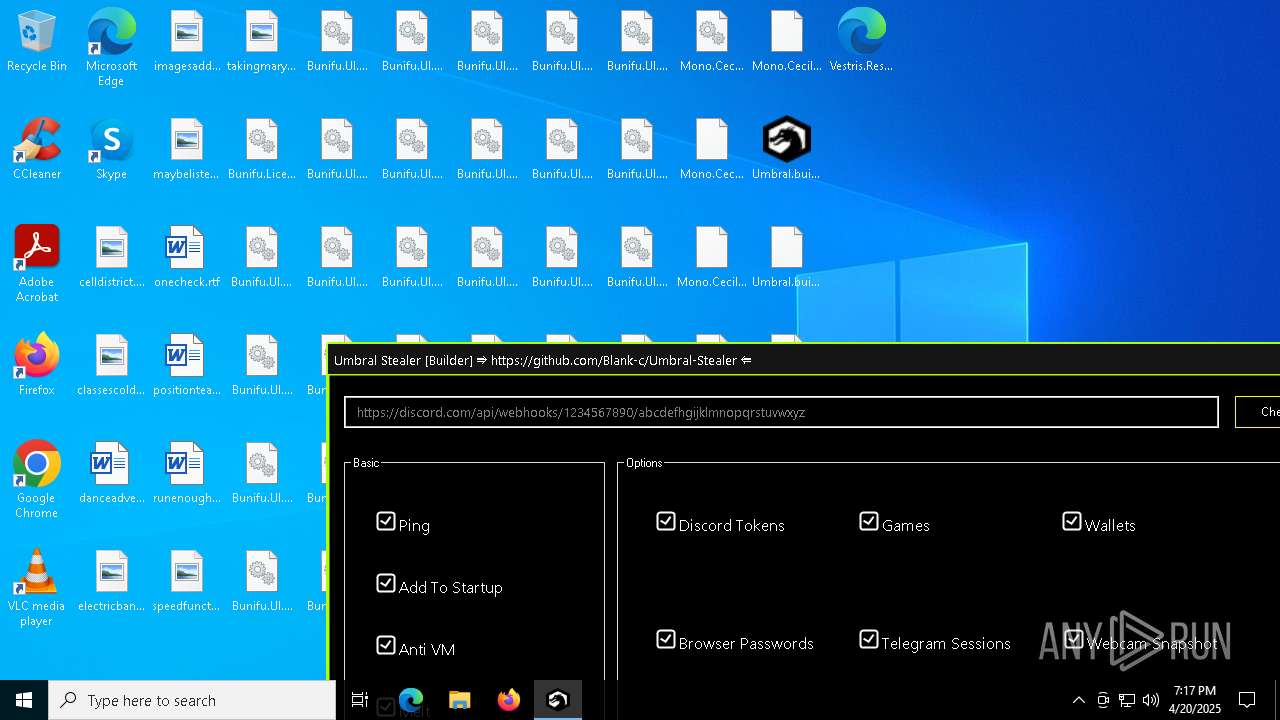Open the volume control tray icon
This screenshot has height=720, width=1280.
pyautogui.click(x=1151, y=700)
